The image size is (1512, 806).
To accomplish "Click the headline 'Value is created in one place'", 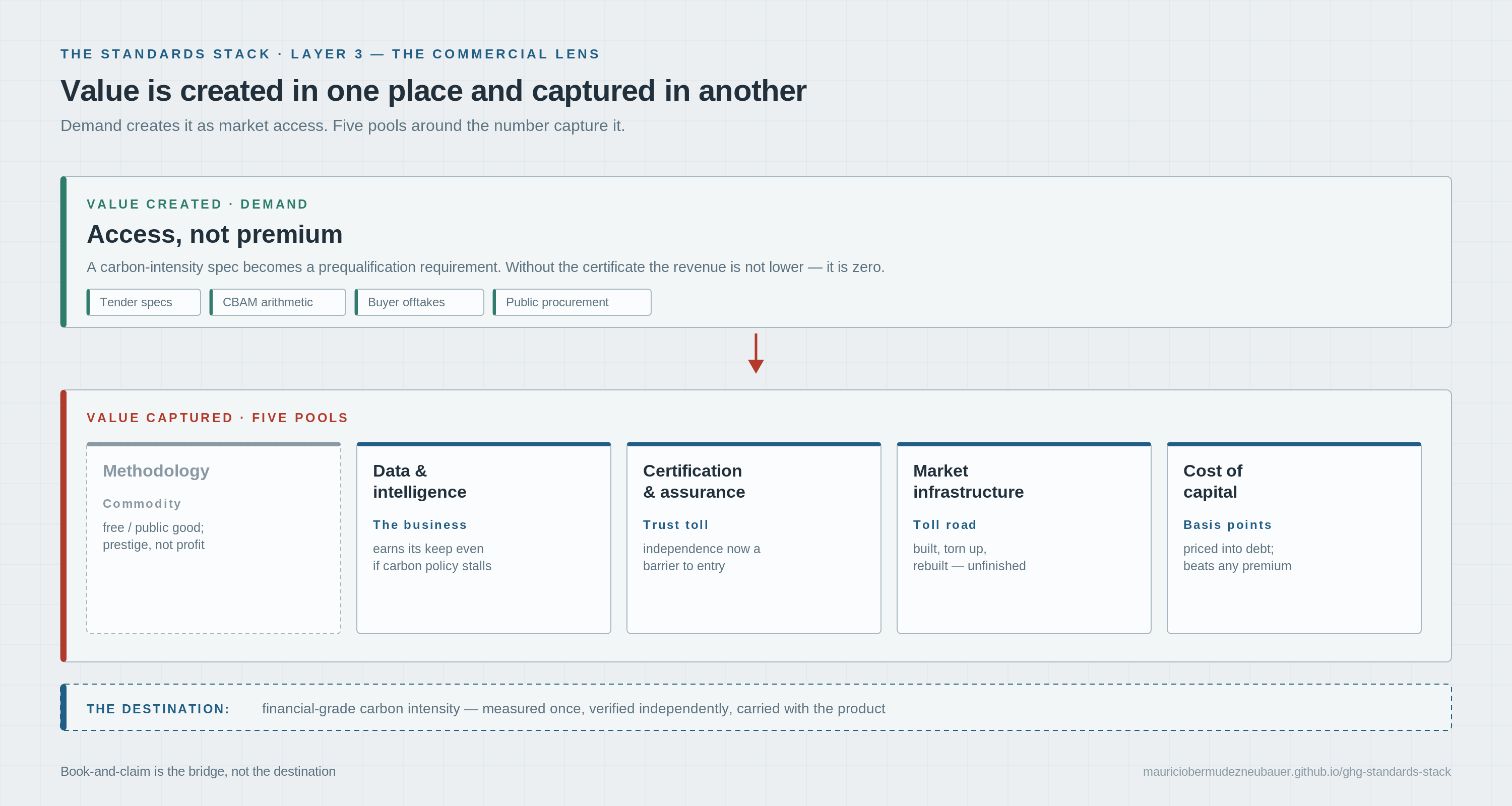I will coord(433,91).
